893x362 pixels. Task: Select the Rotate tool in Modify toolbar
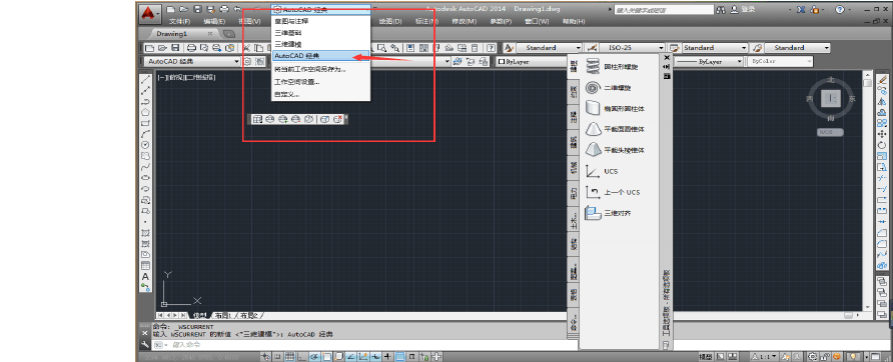(882, 145)
